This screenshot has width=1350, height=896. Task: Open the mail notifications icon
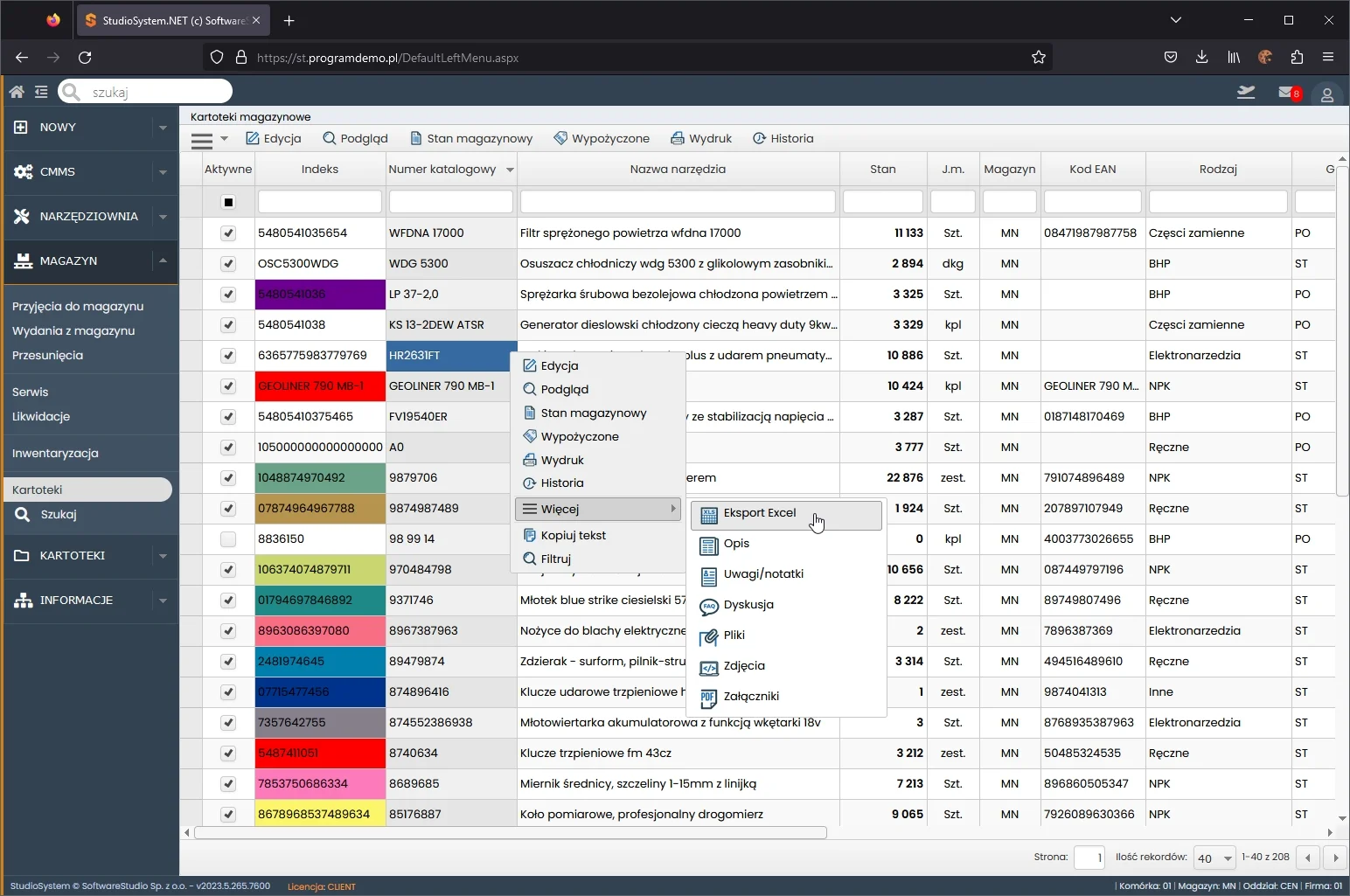pyautogui.click(x=1287, y=93)
